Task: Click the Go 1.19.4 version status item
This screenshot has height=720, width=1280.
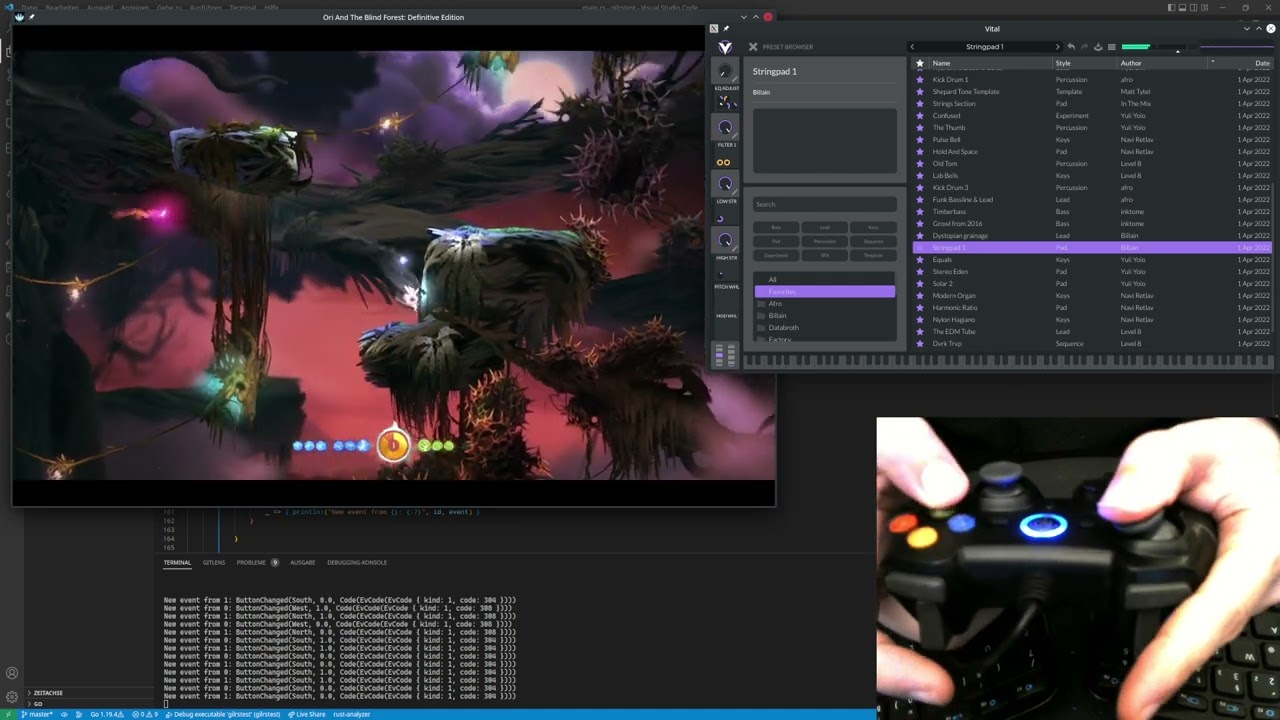Action: 105,714
